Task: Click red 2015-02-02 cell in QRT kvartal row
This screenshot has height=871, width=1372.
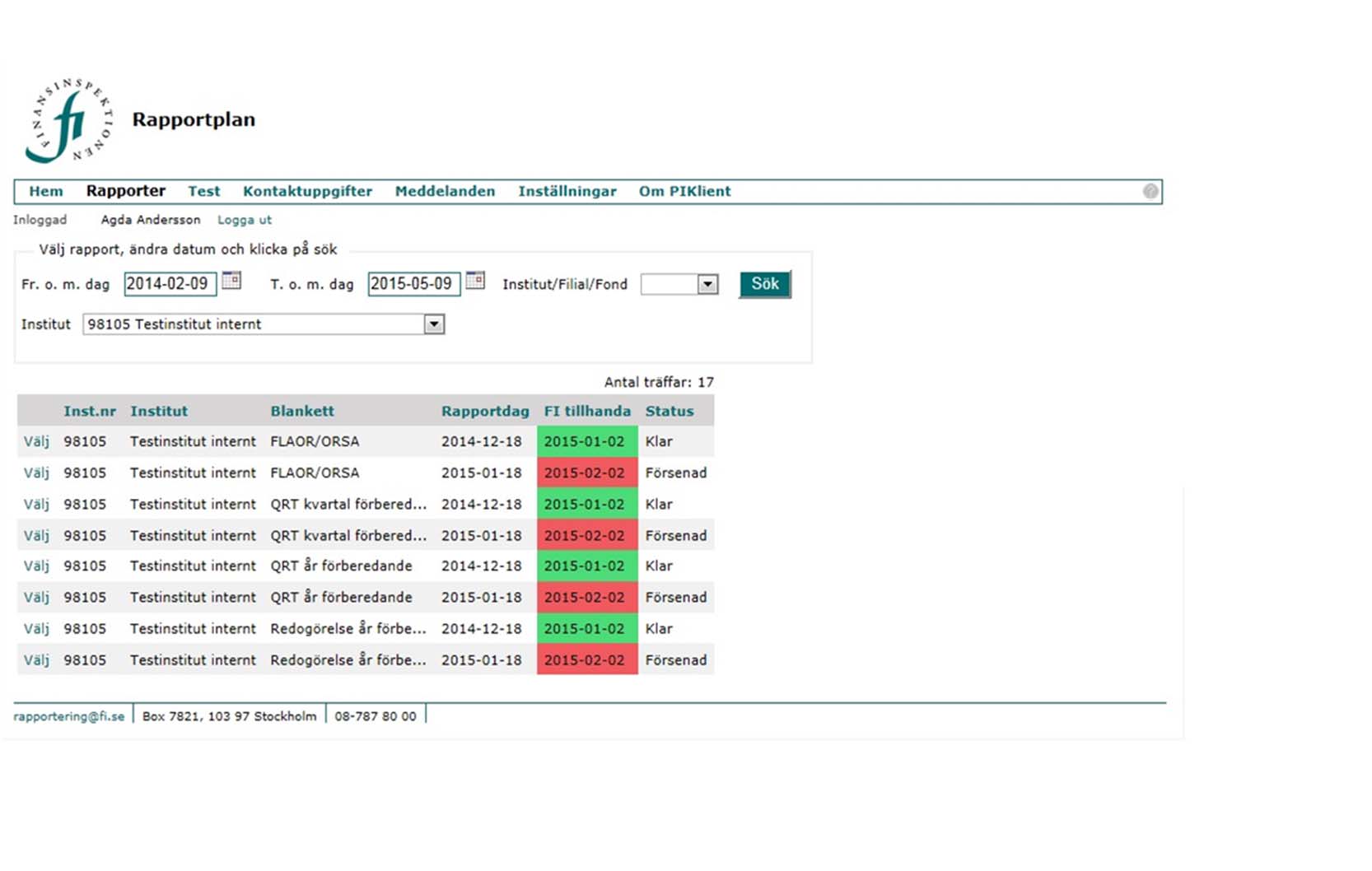Action: tap(587, 535)
